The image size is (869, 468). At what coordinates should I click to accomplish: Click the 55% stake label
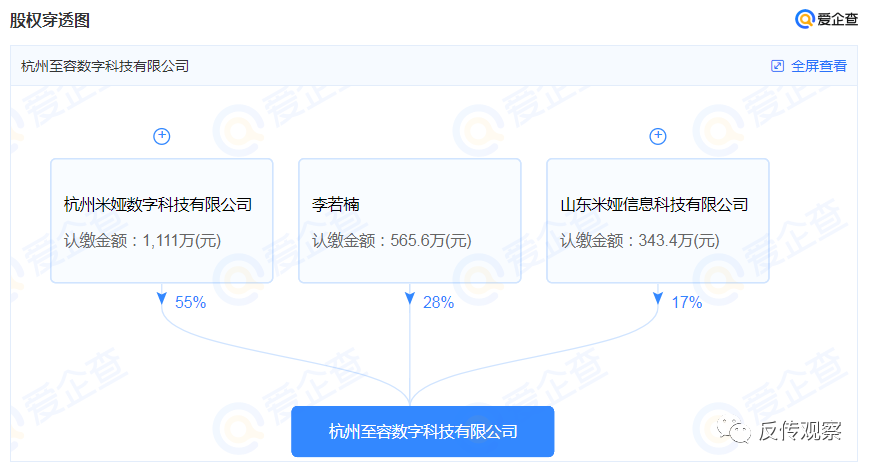(190, 302)
